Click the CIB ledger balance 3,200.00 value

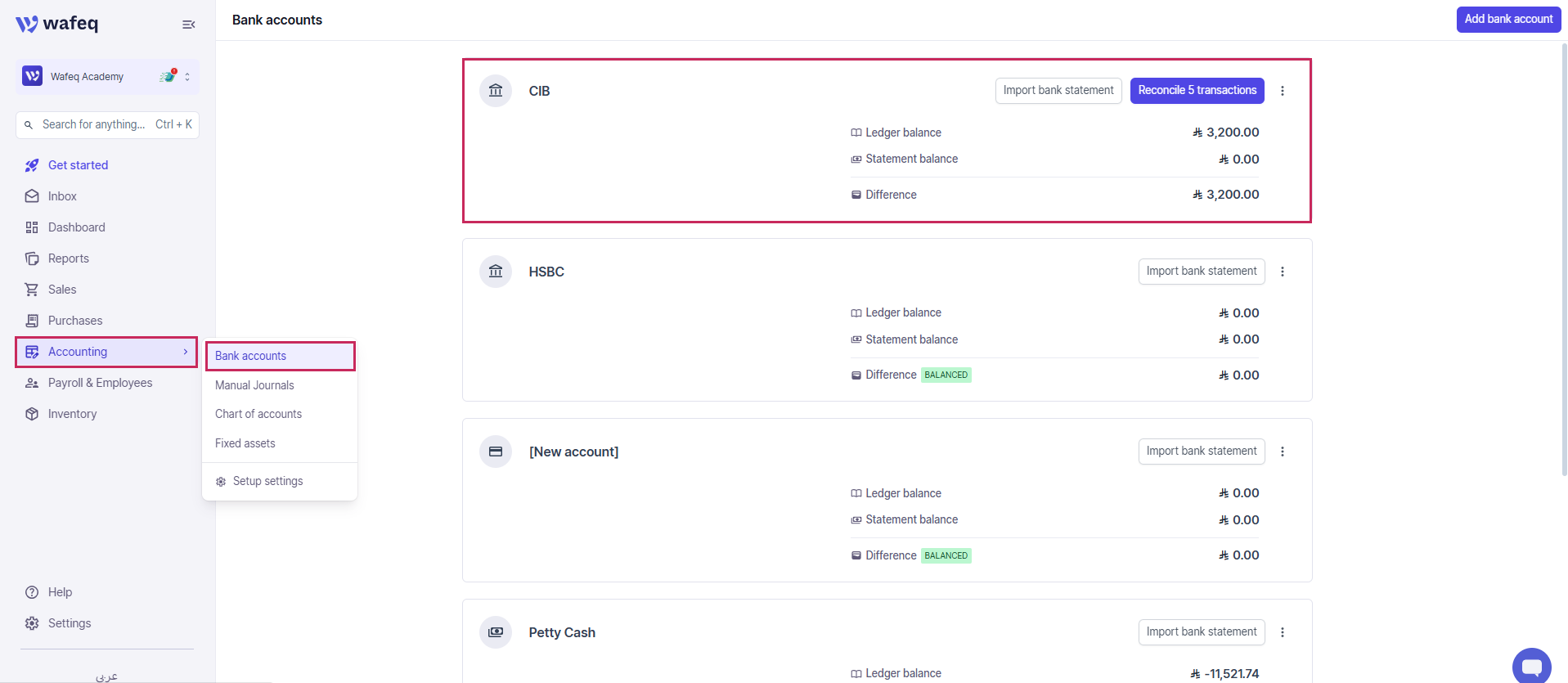[x=1226, y=133]
